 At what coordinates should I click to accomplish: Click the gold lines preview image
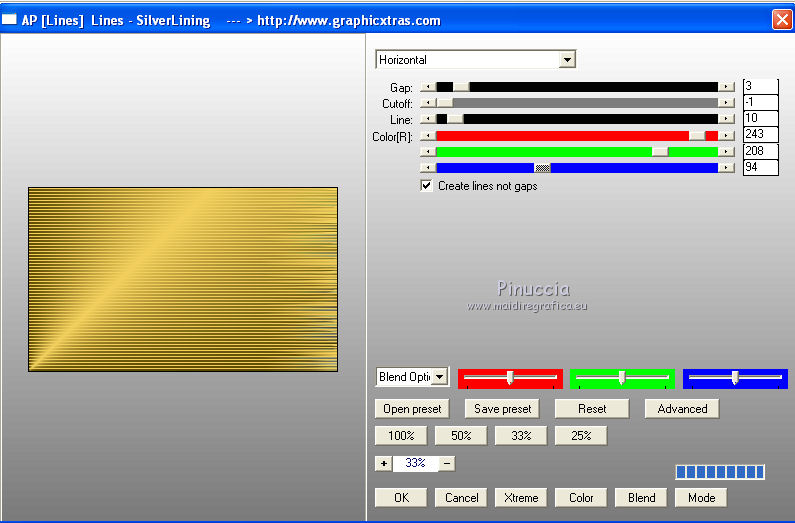click(x=183, y=279)
